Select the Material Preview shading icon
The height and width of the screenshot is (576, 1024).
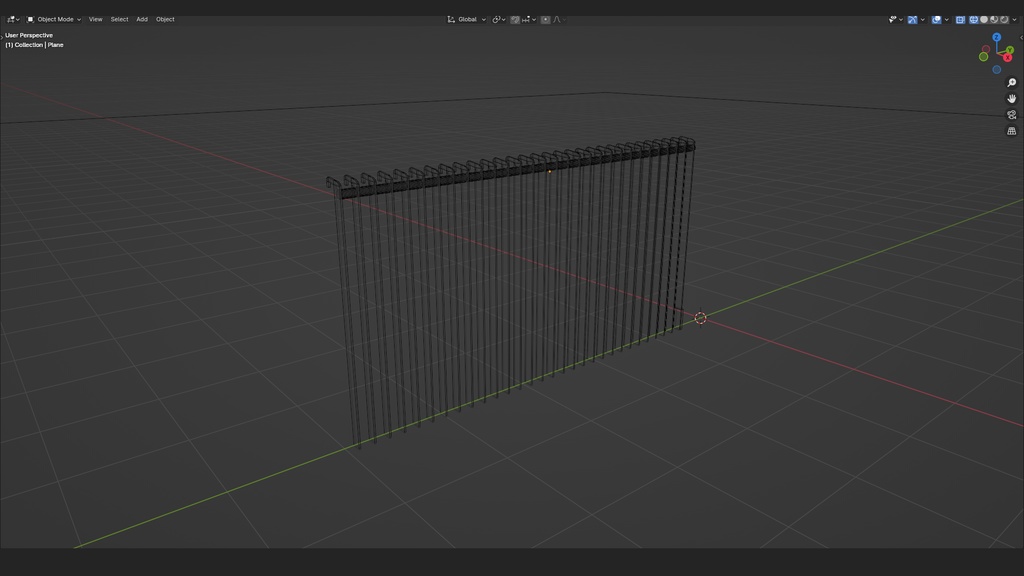[993, 18]
